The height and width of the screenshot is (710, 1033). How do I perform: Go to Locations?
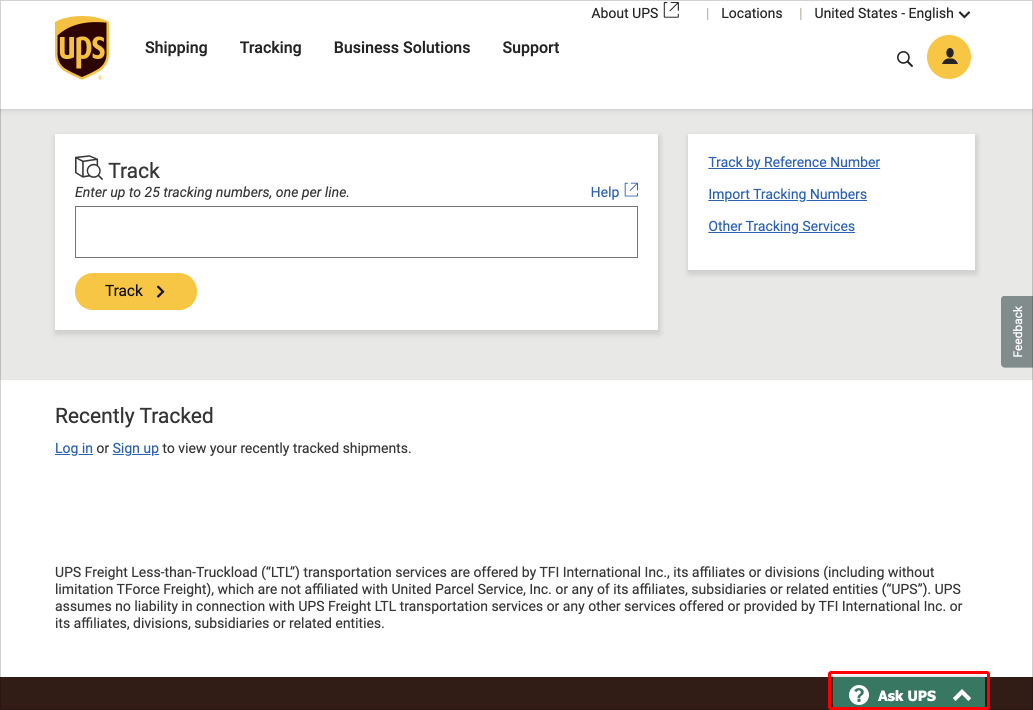pos(752,13)
